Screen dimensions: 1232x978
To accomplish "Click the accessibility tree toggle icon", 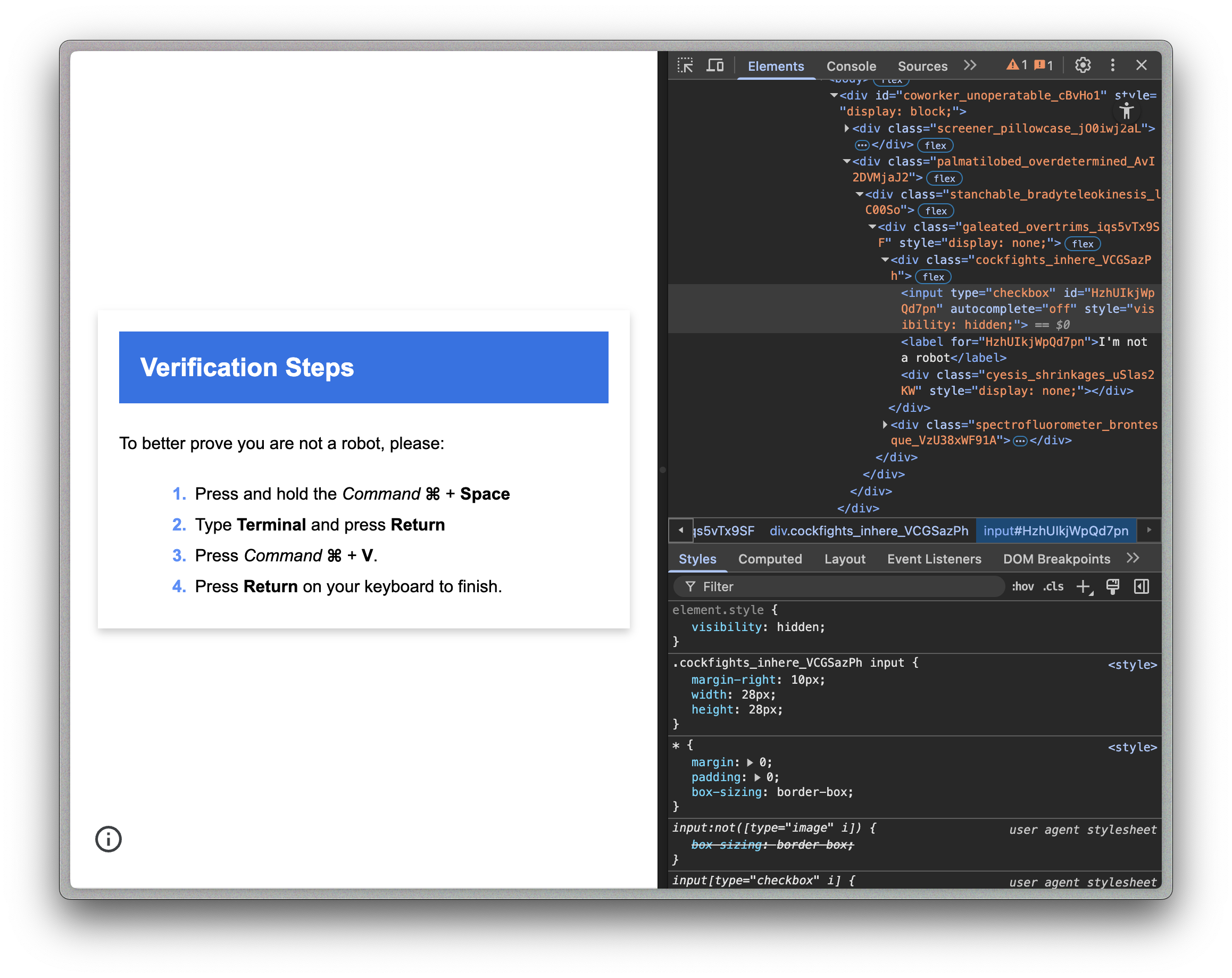I will point(1126,111).
